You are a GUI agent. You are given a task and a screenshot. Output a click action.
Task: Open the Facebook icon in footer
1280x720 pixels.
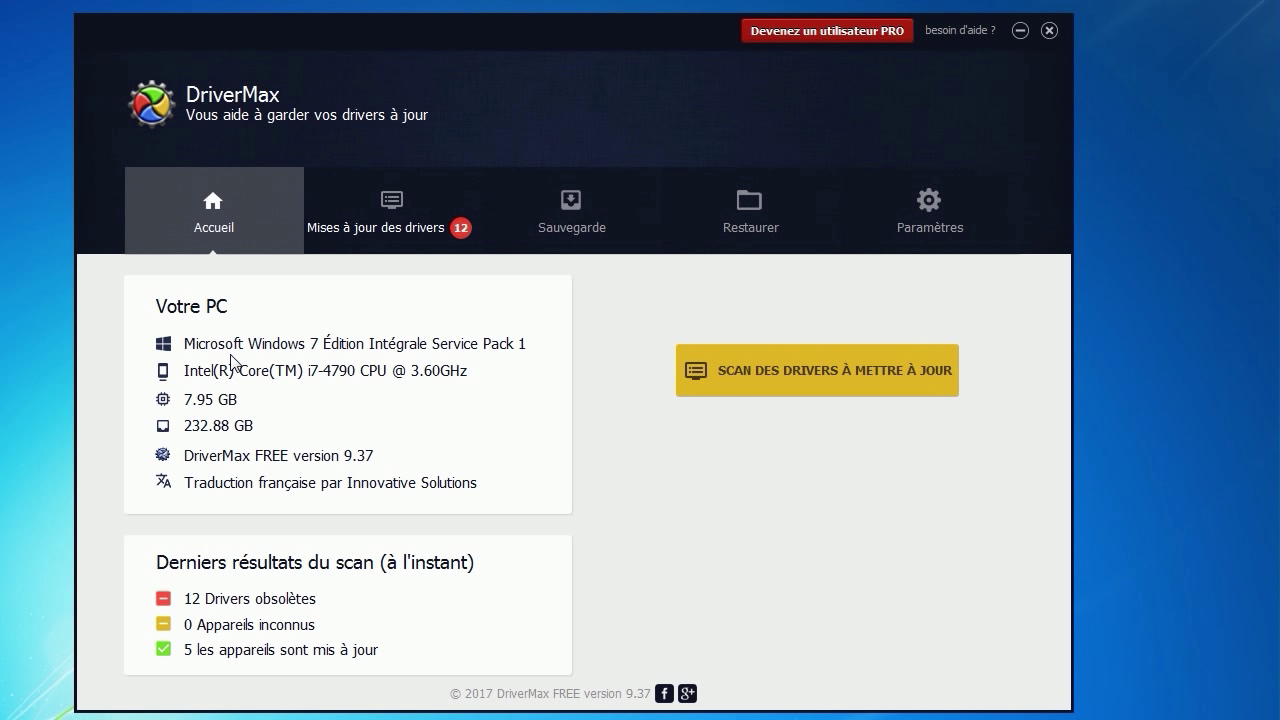[x=664, y=693]
